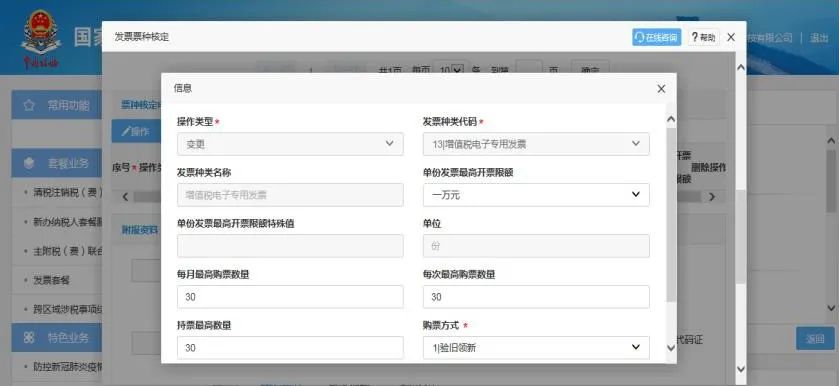This screenshot has width=839, height=386.
Task: Click the 信息 dialog scrollbar up arrow
Action: [x=671, y=119]
